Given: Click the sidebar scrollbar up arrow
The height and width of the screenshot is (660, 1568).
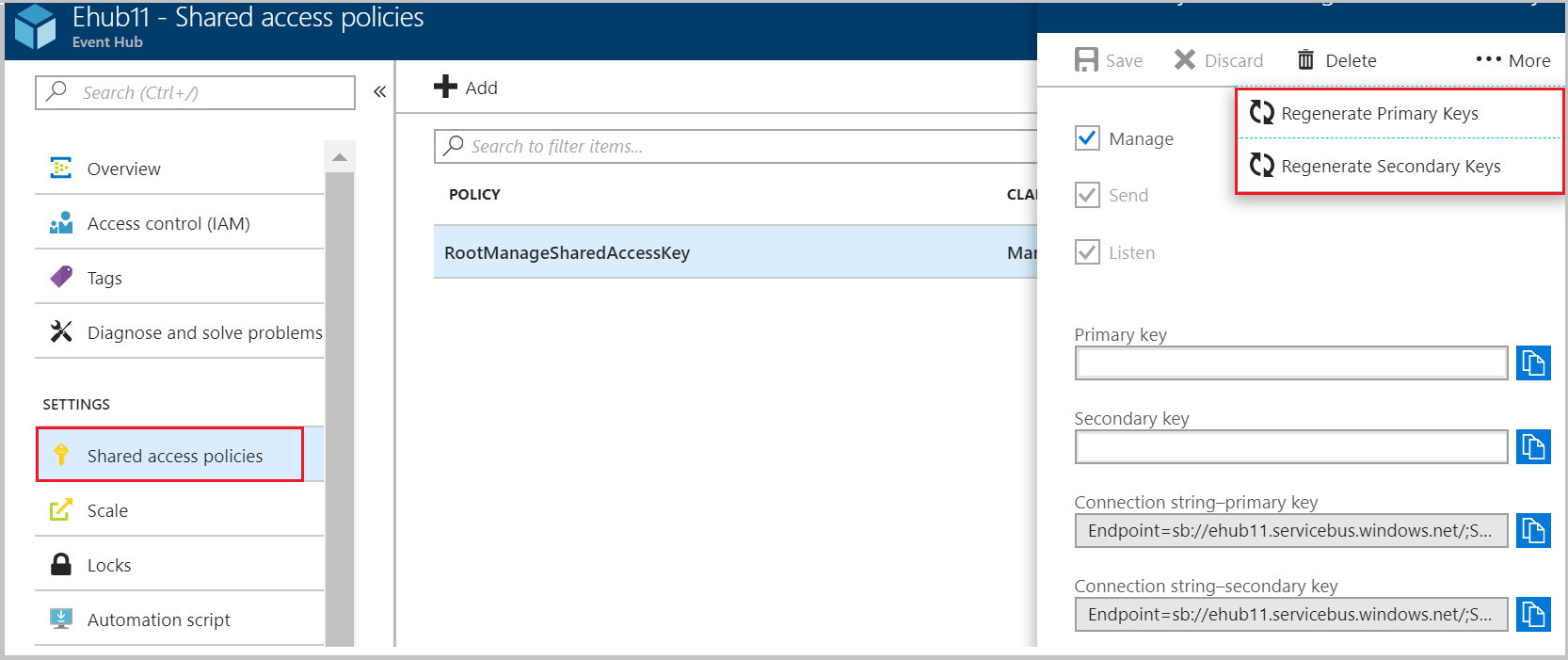Looking at the screenshot, I should [x=340, y=156].
